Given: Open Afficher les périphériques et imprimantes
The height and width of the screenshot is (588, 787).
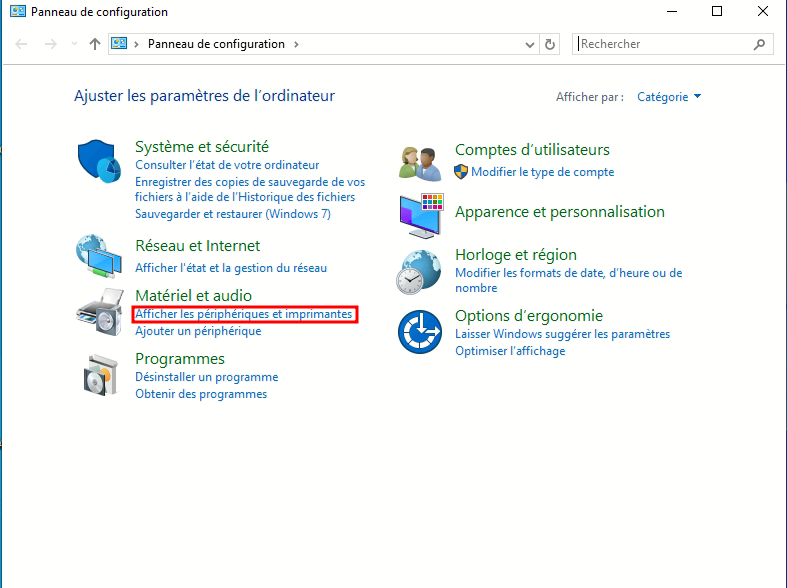Looking at the screenshot, I should (244, 314).
